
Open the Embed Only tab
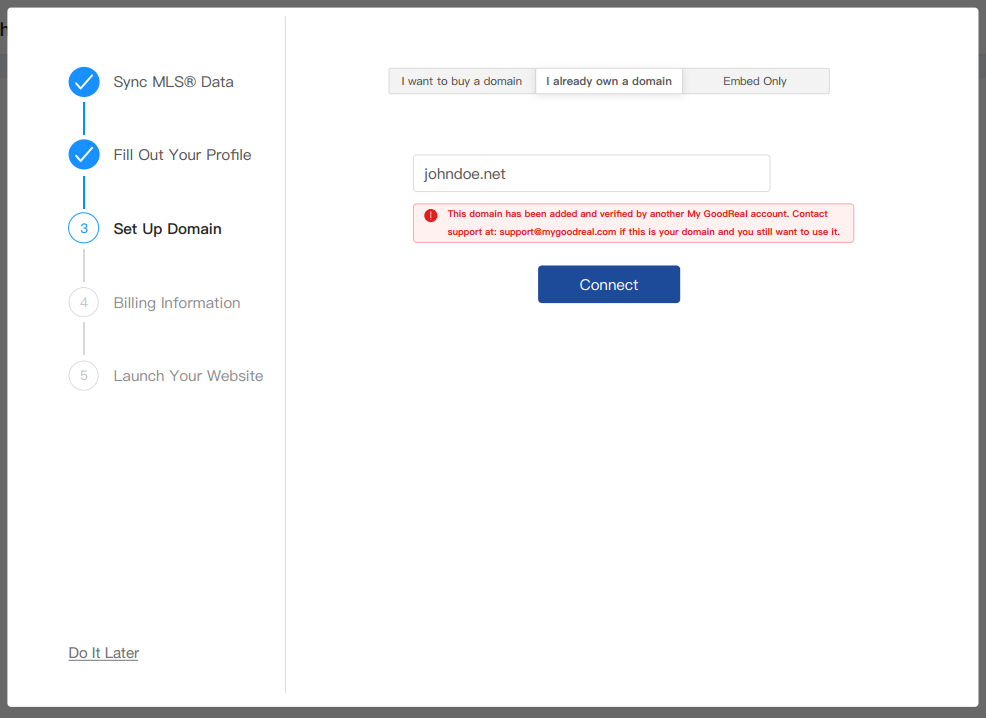click(x=755, y=80)
